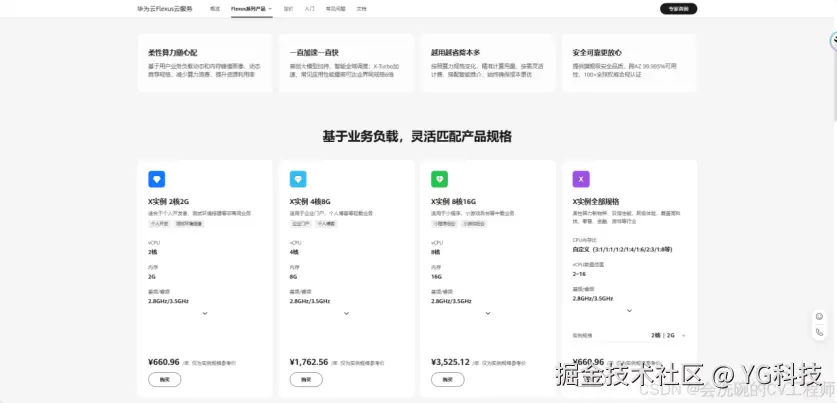Click the 柔性算力随心配 feature card
This screenshot has width=837, height=403.
pos(205,64)
